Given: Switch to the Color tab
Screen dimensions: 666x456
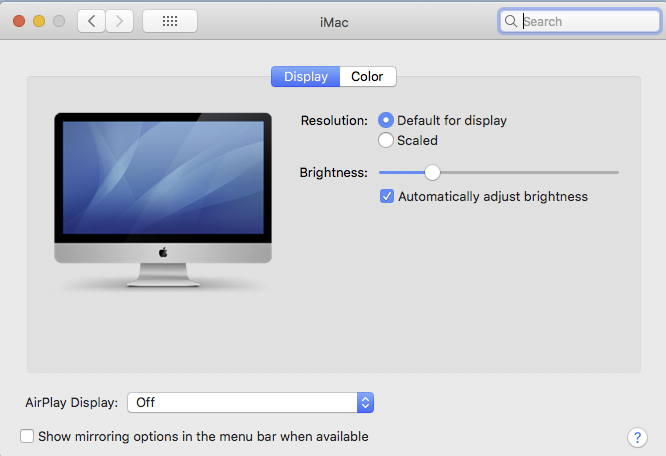Looking at the screenshot, I should (x=367, y=76).
